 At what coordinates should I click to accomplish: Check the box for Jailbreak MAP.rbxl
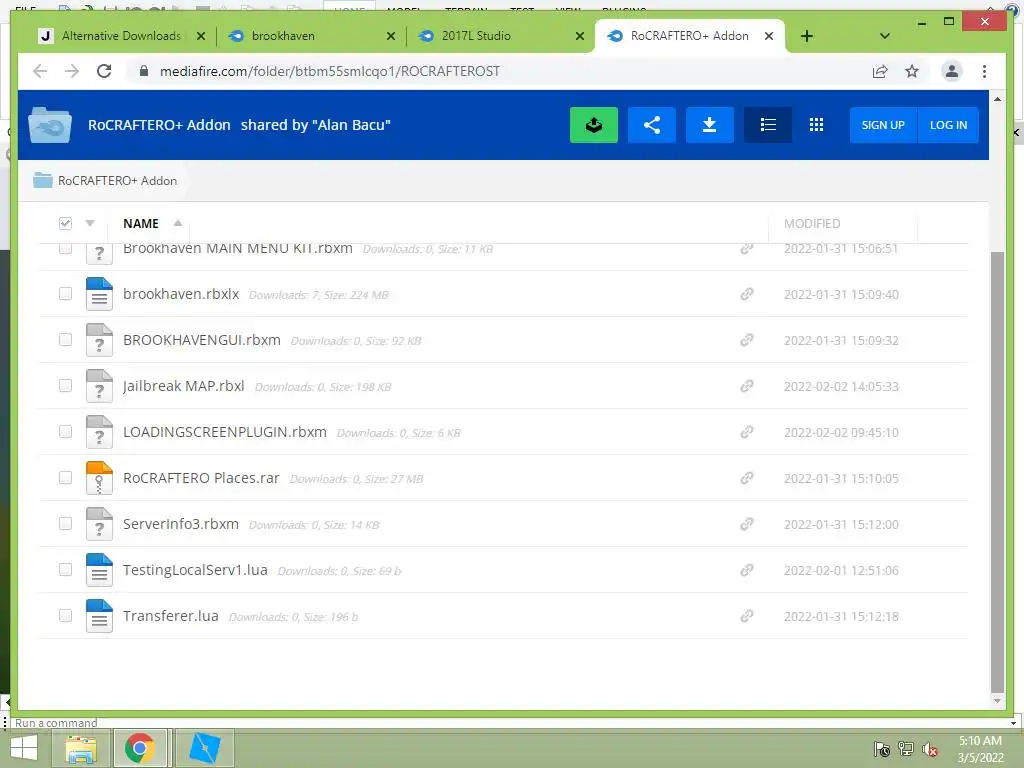[65, 385]
